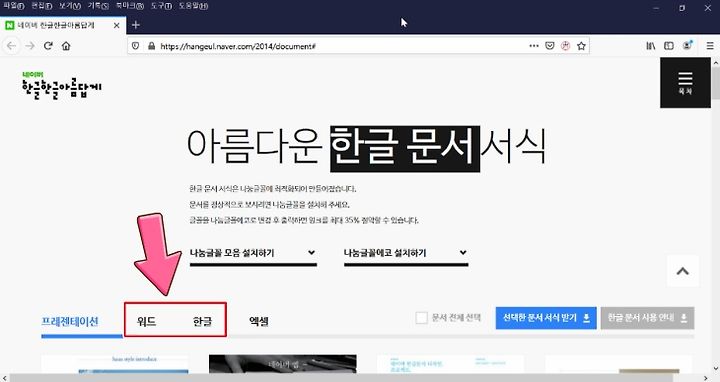Jump to top with up-arrow button
This screenshot has height=382, width=720.
(683, 271)
